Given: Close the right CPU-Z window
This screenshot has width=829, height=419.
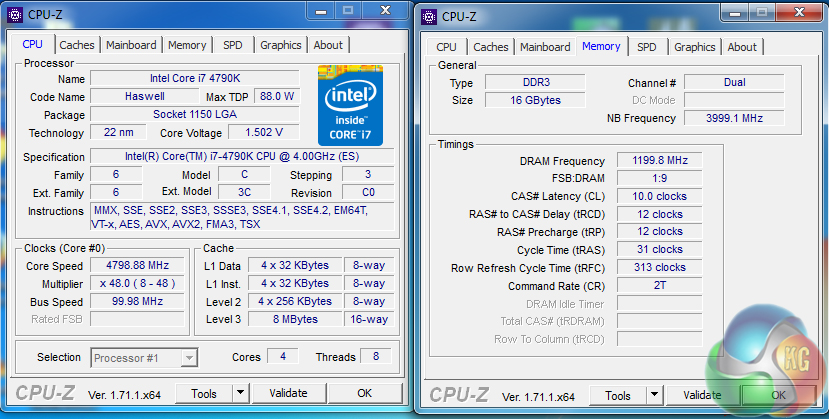Looking at the screenshot, I should [x=799, y=12].
